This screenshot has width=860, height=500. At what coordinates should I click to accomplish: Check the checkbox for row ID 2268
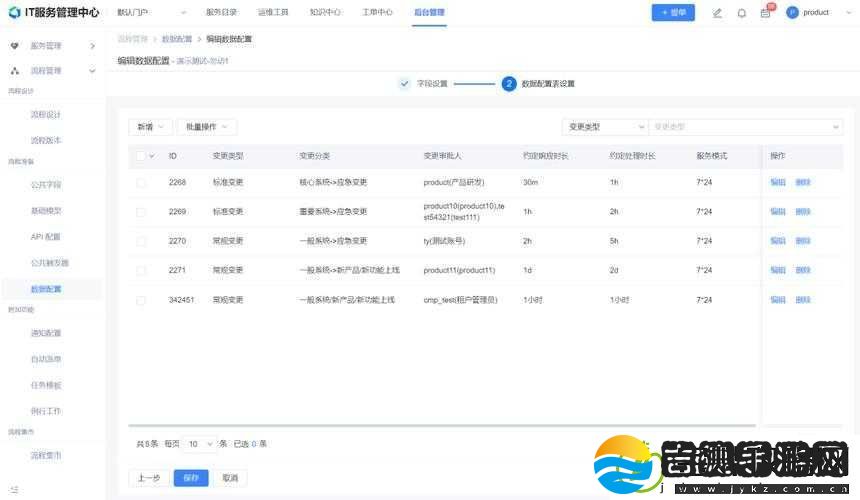(140, 182)
